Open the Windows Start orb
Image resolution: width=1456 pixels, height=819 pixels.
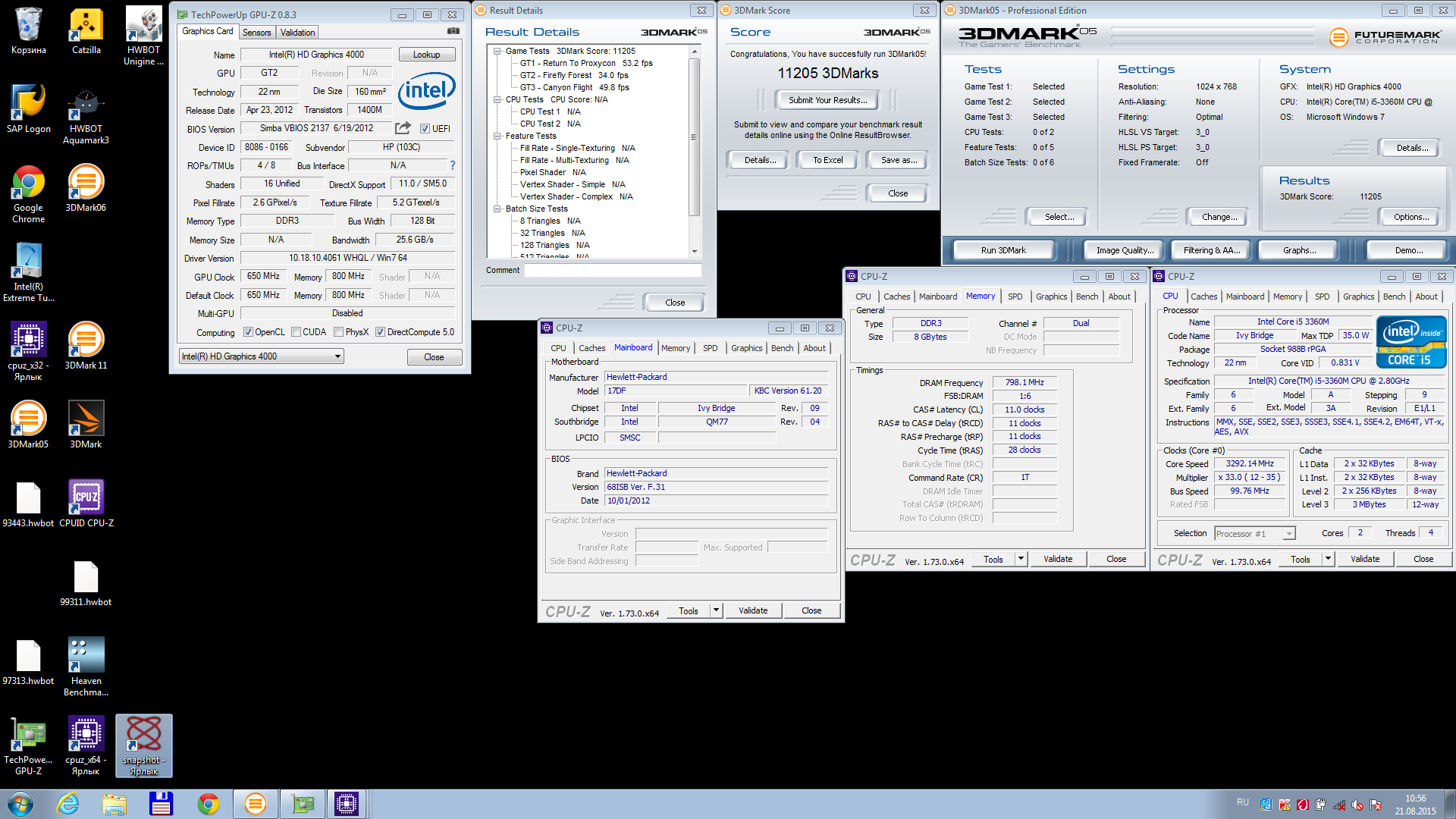tap(20, 804)
